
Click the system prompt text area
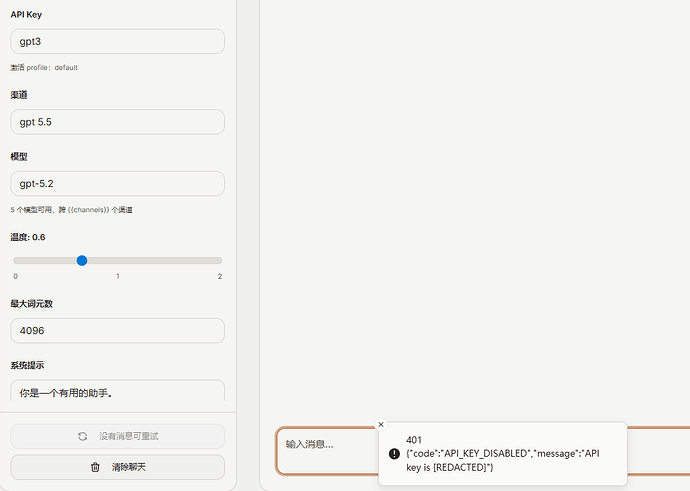(x=117, y=391)
